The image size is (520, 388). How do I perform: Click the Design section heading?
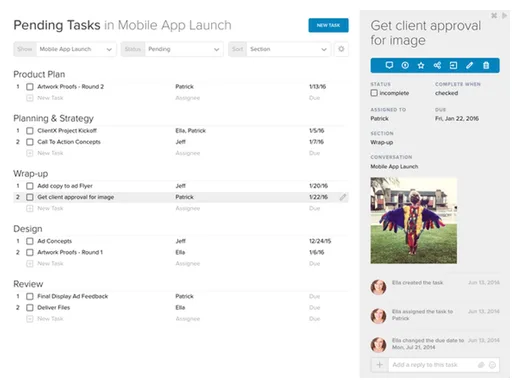[28, 229]
